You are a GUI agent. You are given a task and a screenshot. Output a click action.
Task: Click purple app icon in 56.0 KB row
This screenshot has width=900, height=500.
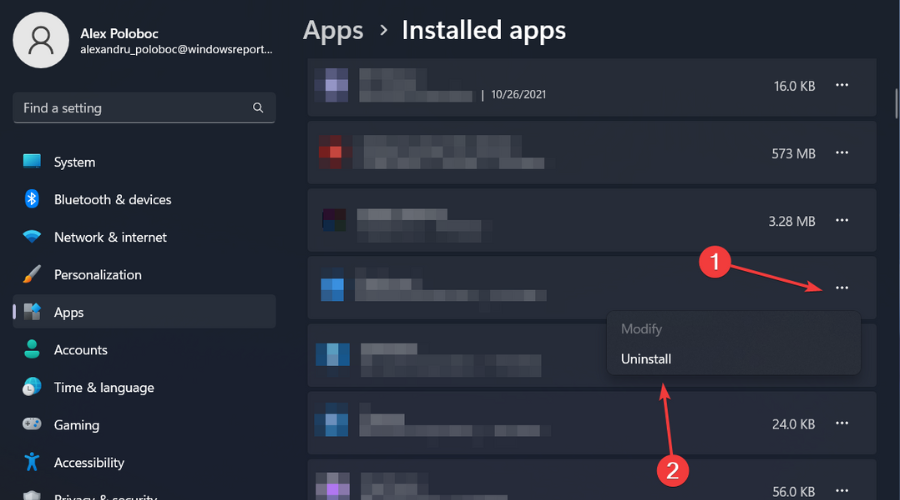[332, 486]
